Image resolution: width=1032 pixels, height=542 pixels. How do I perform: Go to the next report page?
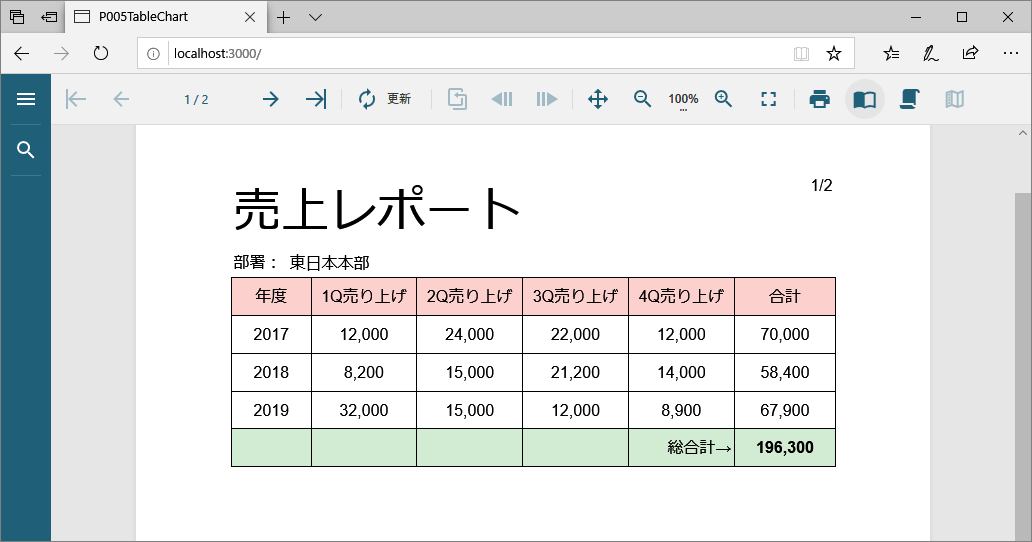coord(270,99)
